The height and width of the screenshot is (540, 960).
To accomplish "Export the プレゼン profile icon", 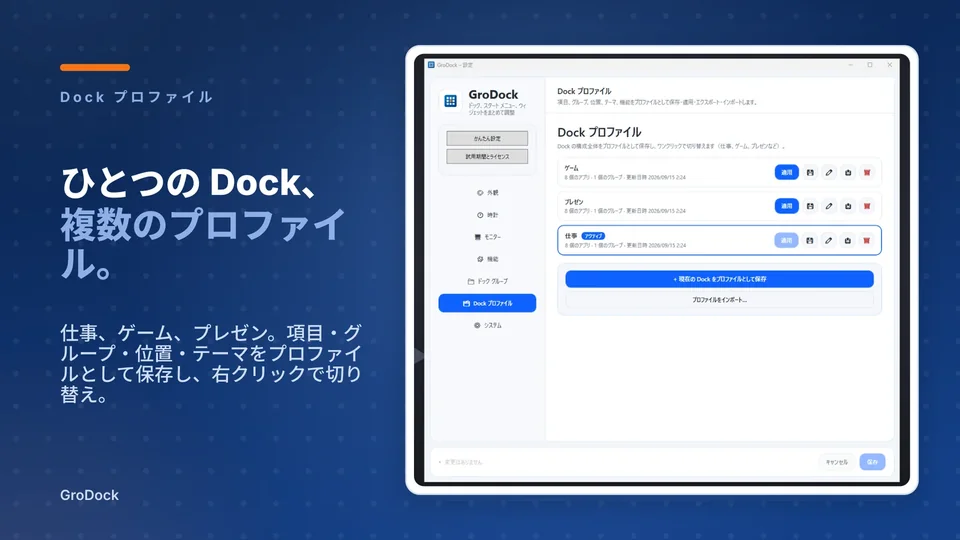I will (x=848, y=206).
